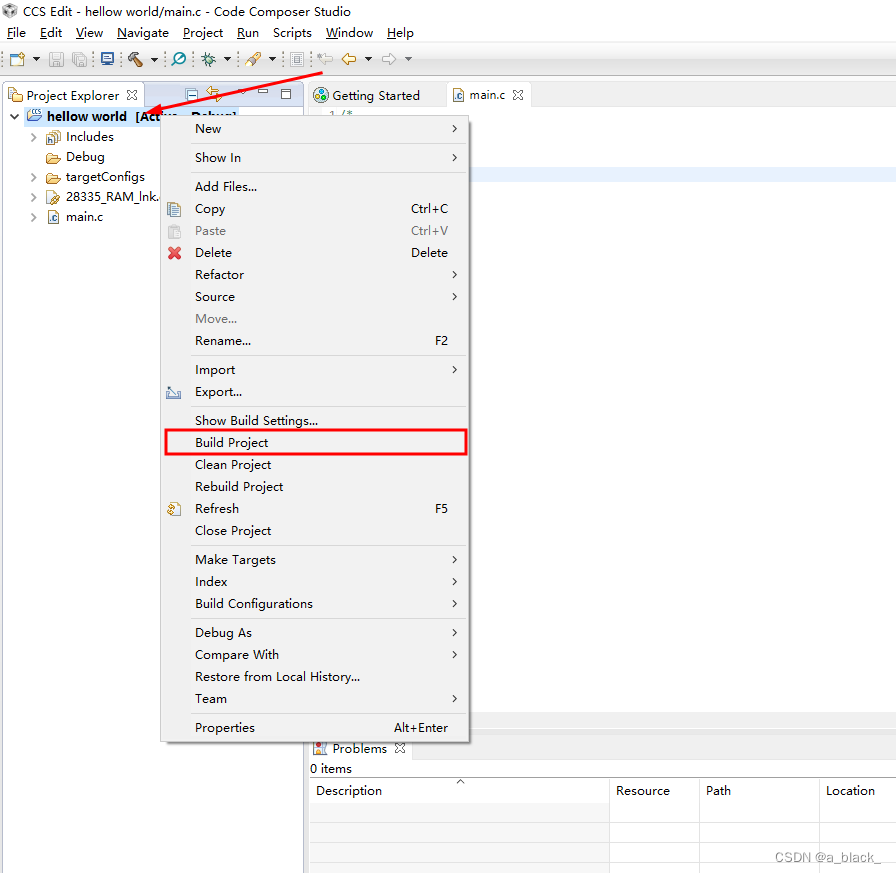Expand the 28335_RAM_lnk file node
This screenshot has height=873, width=896.
coord(34,197)
